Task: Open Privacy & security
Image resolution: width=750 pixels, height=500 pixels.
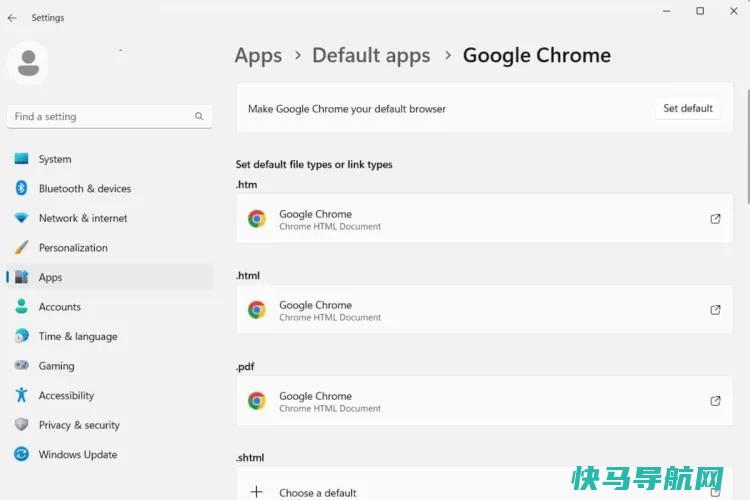Action: (x=110, y=425)
